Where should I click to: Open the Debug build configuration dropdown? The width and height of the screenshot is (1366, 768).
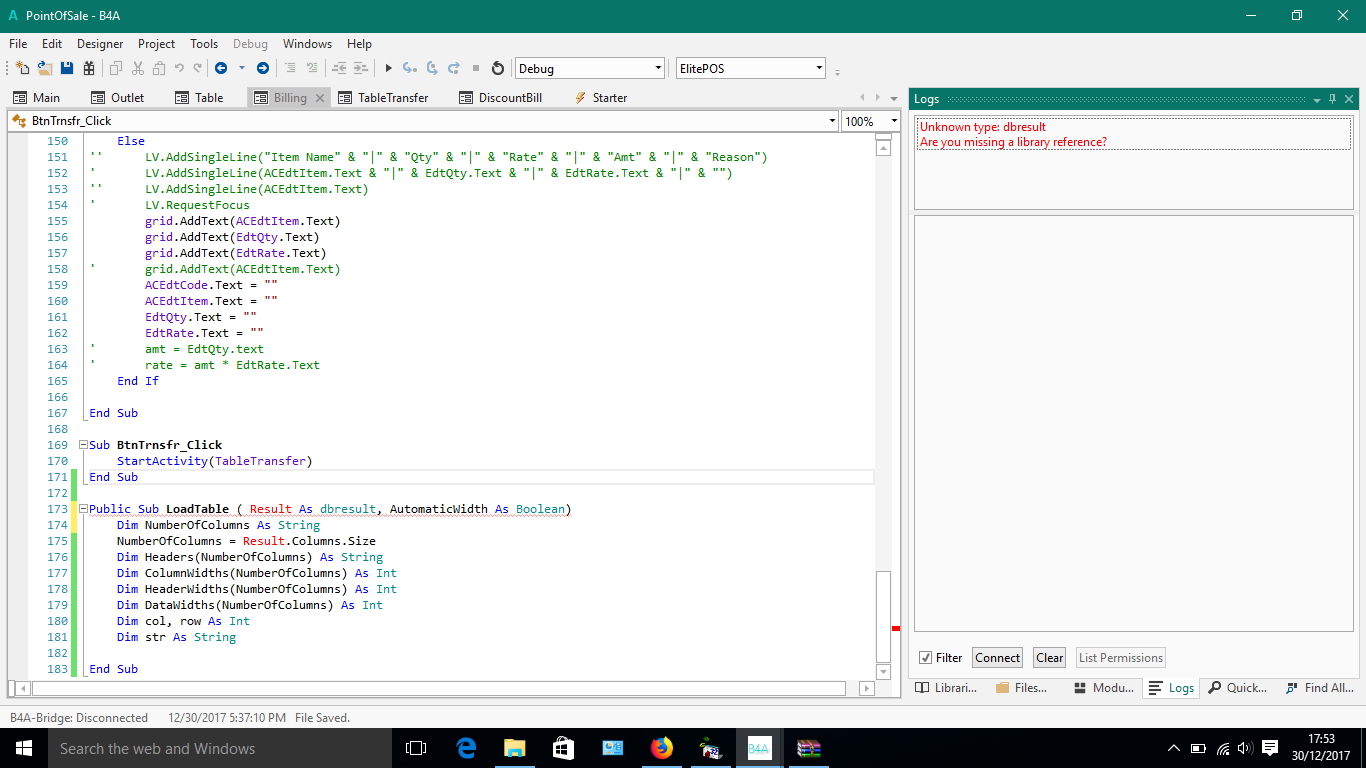658,68
